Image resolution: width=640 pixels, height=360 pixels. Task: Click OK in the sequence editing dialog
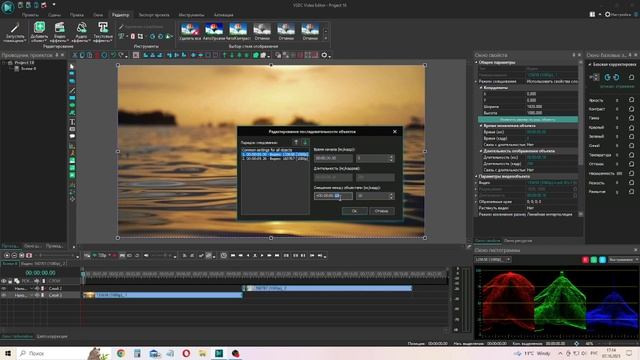click(354, 211)
